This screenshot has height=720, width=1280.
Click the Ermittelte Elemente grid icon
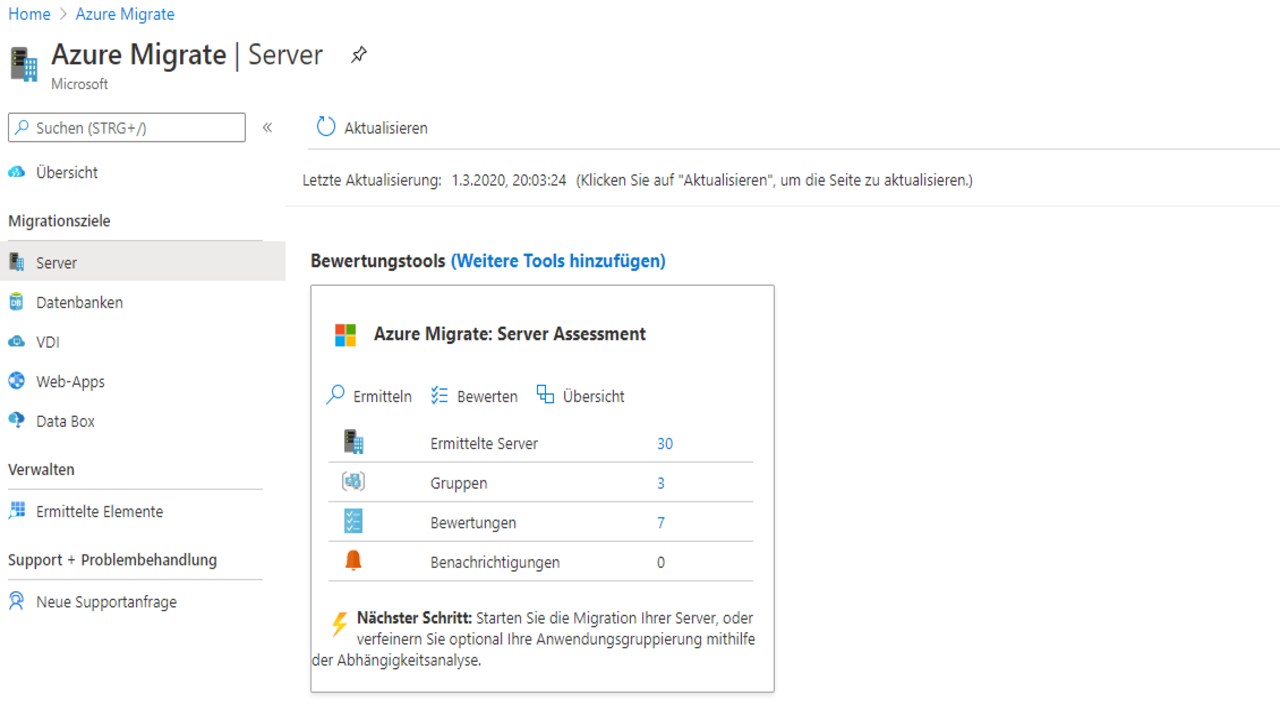click(16, 511)
